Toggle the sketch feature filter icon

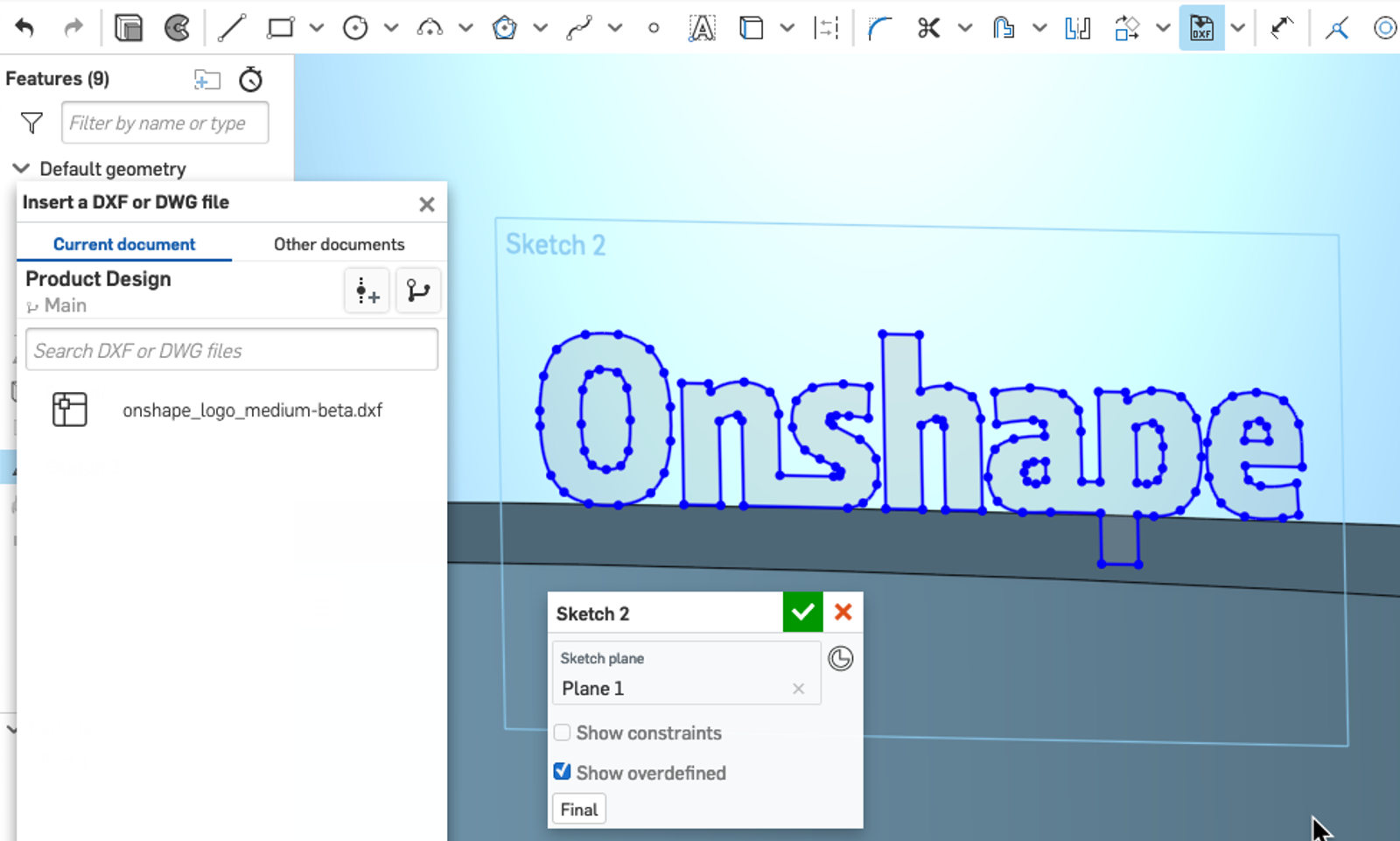click(31, 123)
